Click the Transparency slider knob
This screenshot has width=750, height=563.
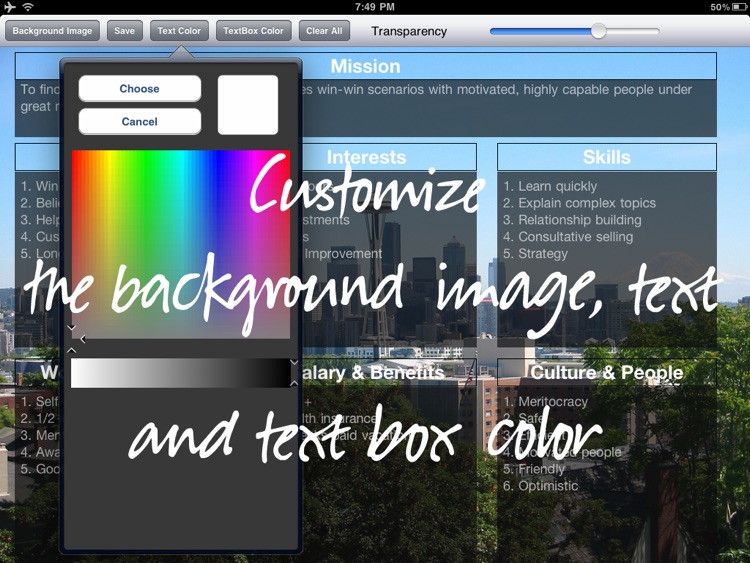tap(598, 31)
